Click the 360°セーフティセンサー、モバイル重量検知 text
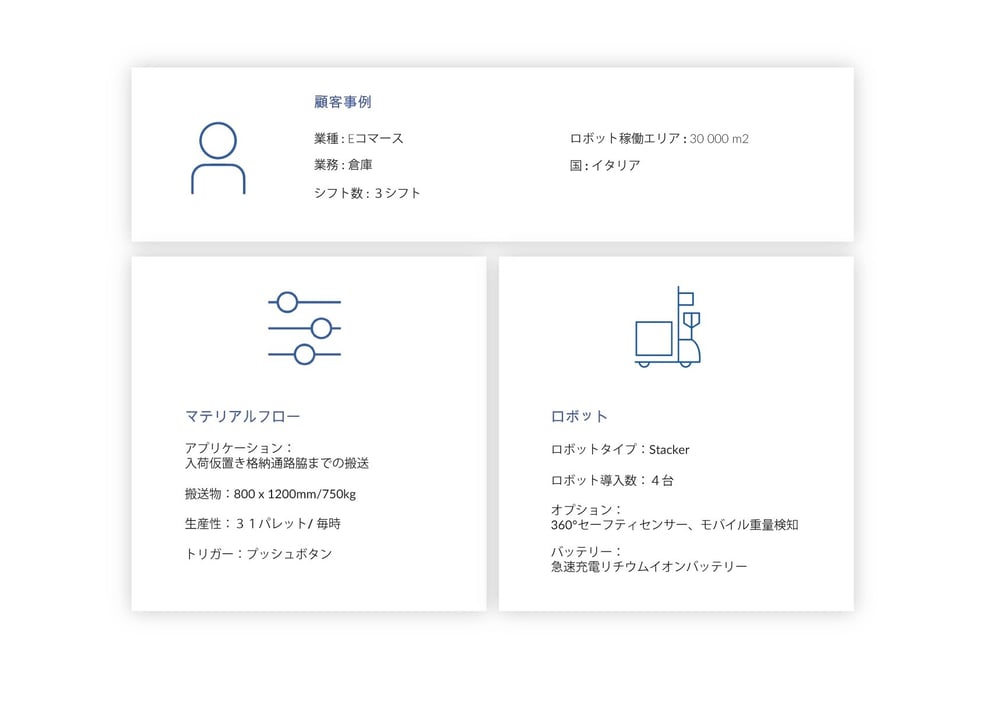1000x716 pixels. click(675, 525)
